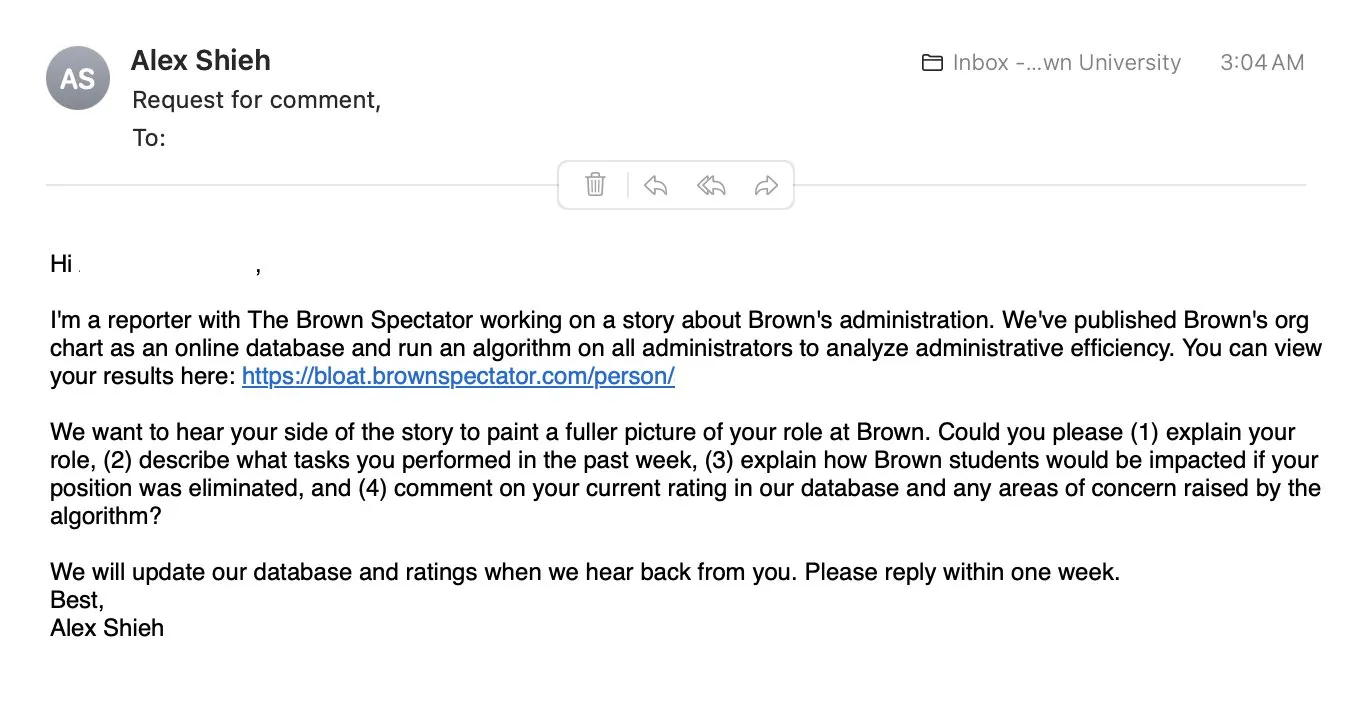Delete this email with the trash icon
The image size is (1354, 706).
click(595, 185)
